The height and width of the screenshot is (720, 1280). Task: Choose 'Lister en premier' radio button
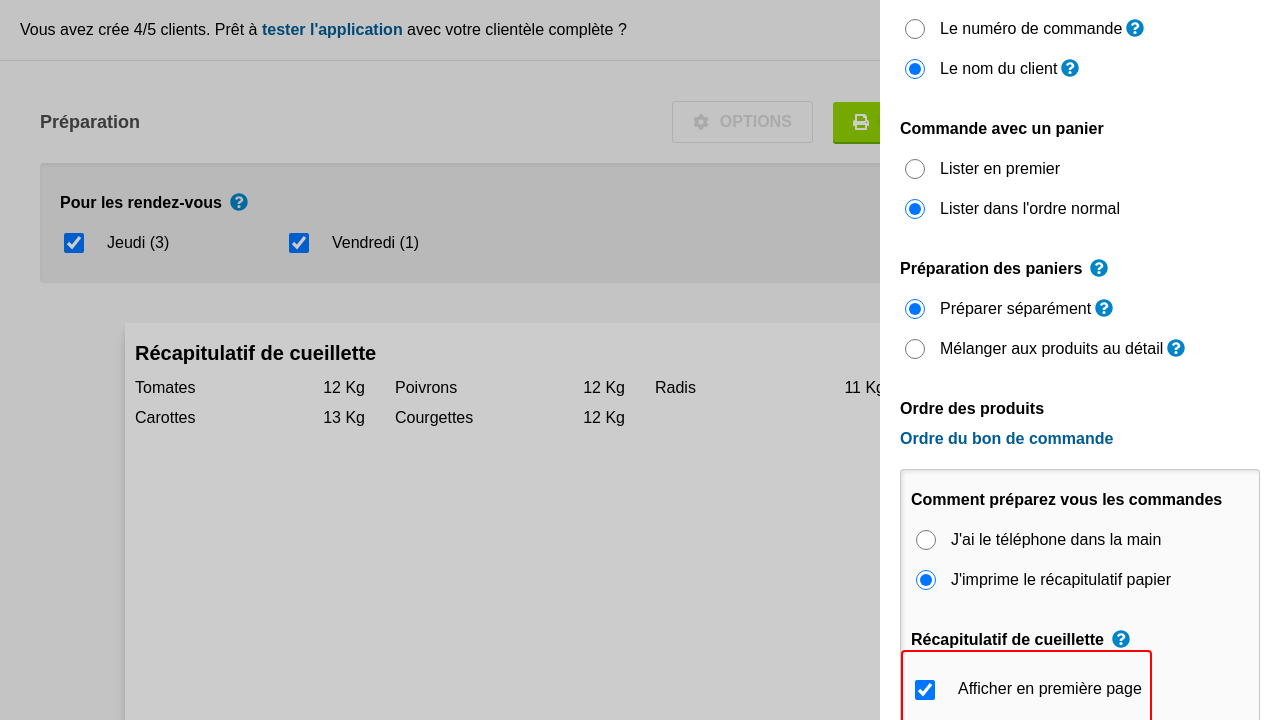click(915, 169)
